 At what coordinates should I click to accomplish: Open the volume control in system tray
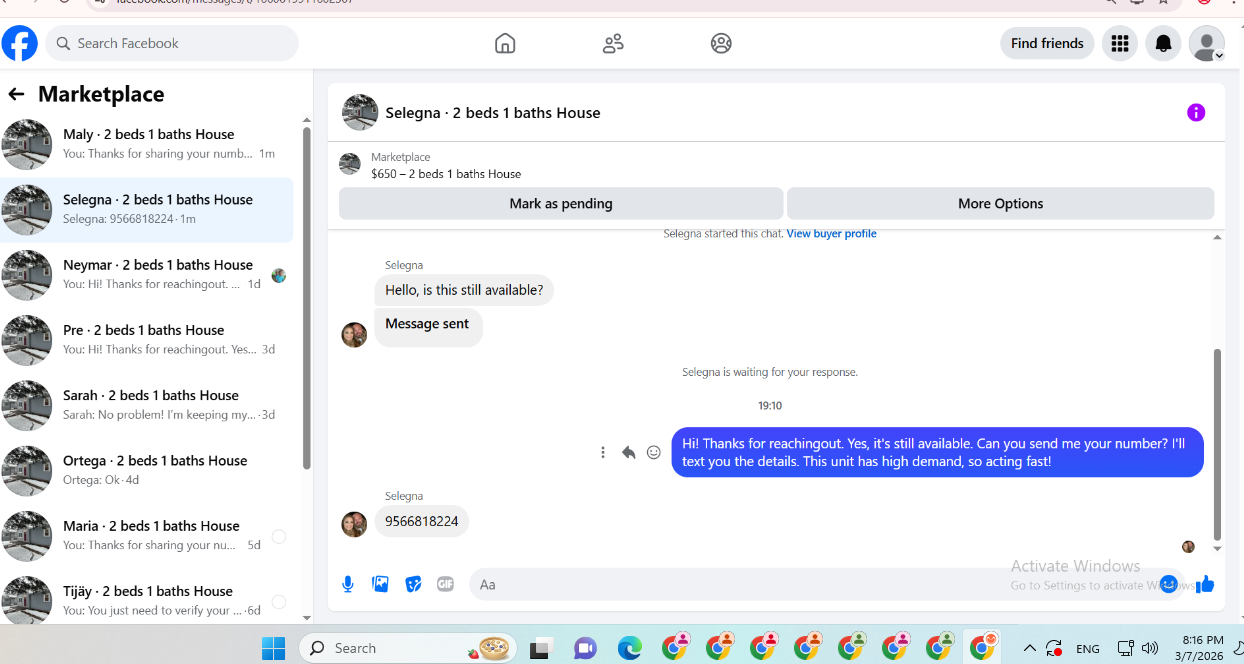1150,648
